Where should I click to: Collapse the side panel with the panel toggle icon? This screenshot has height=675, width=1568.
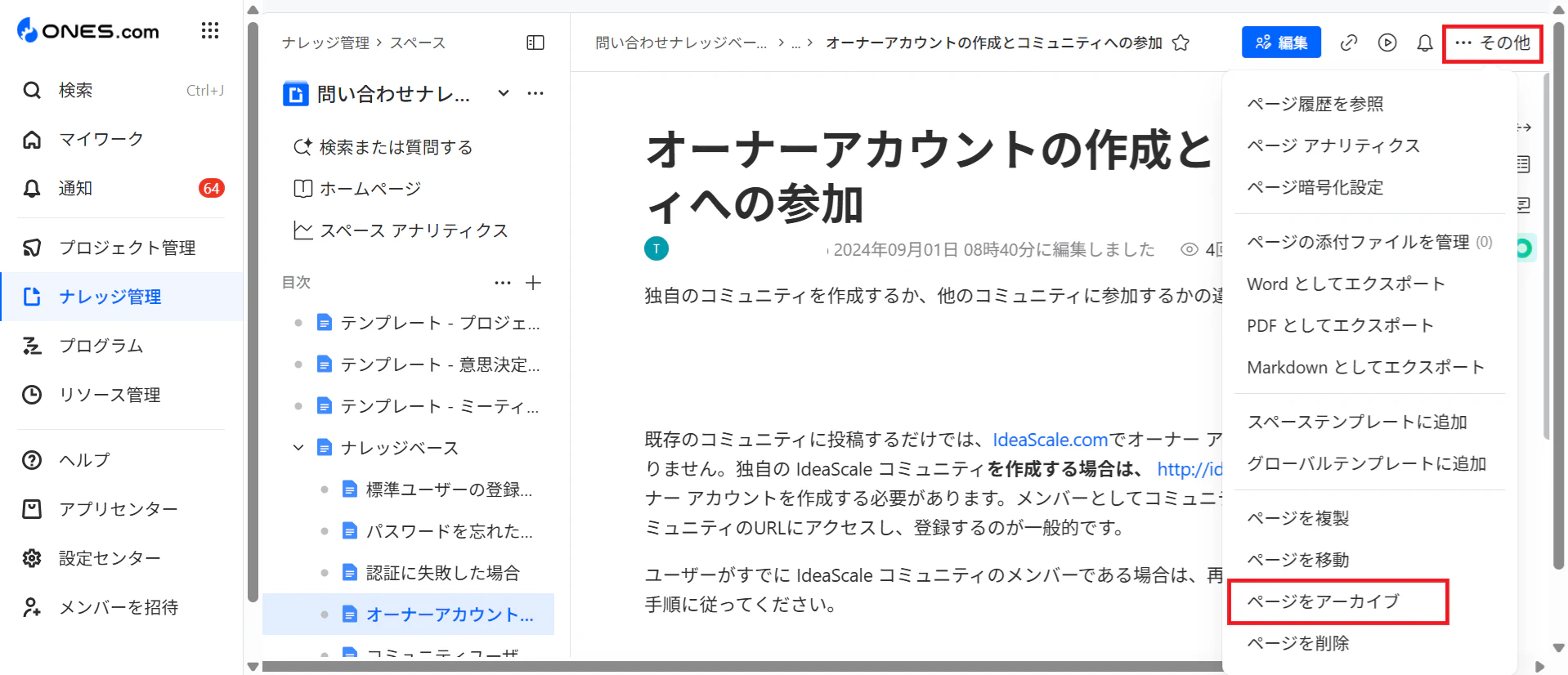(535, 42)
